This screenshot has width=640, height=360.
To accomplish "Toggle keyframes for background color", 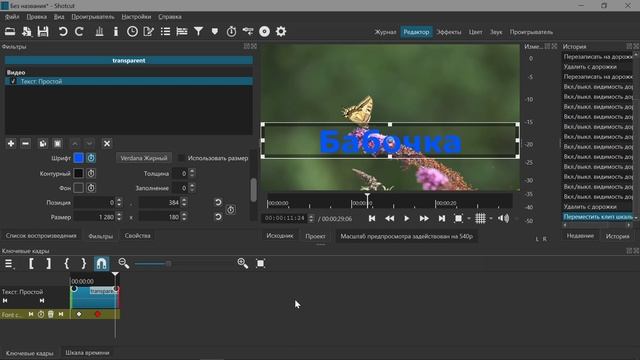I will [x=91, y=188].
